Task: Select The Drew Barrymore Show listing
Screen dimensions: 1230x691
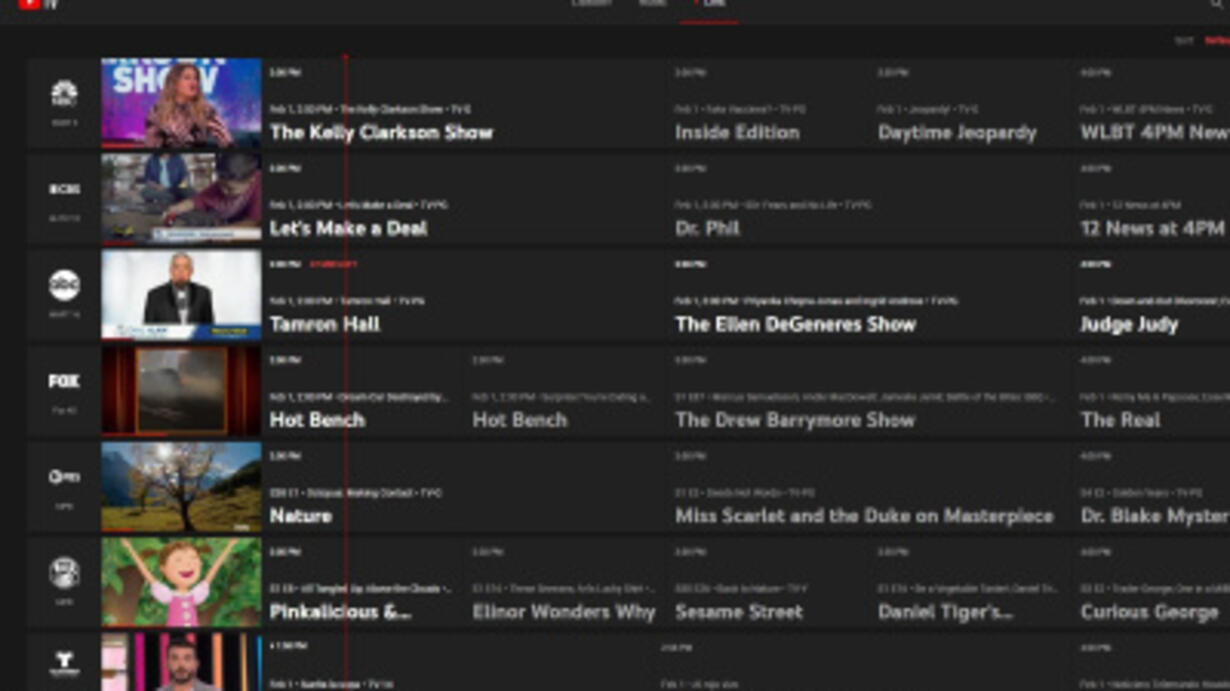Action: pyautogui.click(x=795, y=420)
